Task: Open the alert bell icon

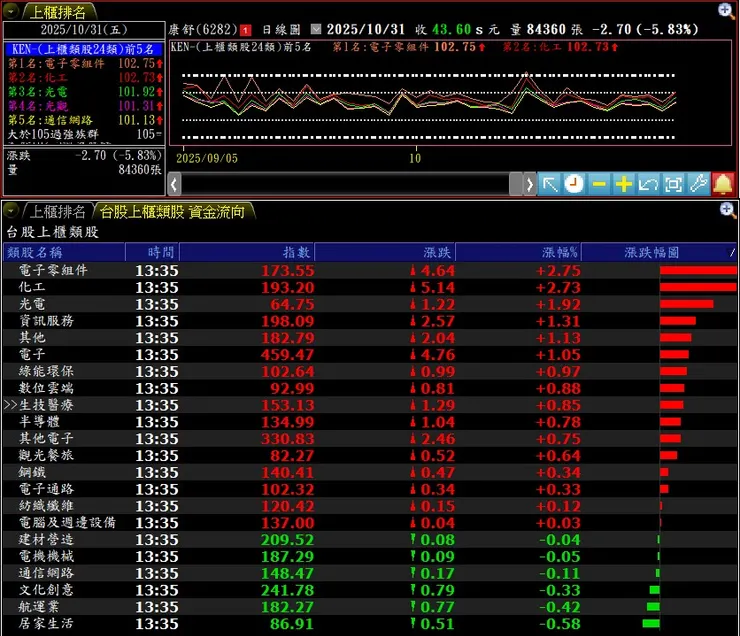Action: point(723,184)
